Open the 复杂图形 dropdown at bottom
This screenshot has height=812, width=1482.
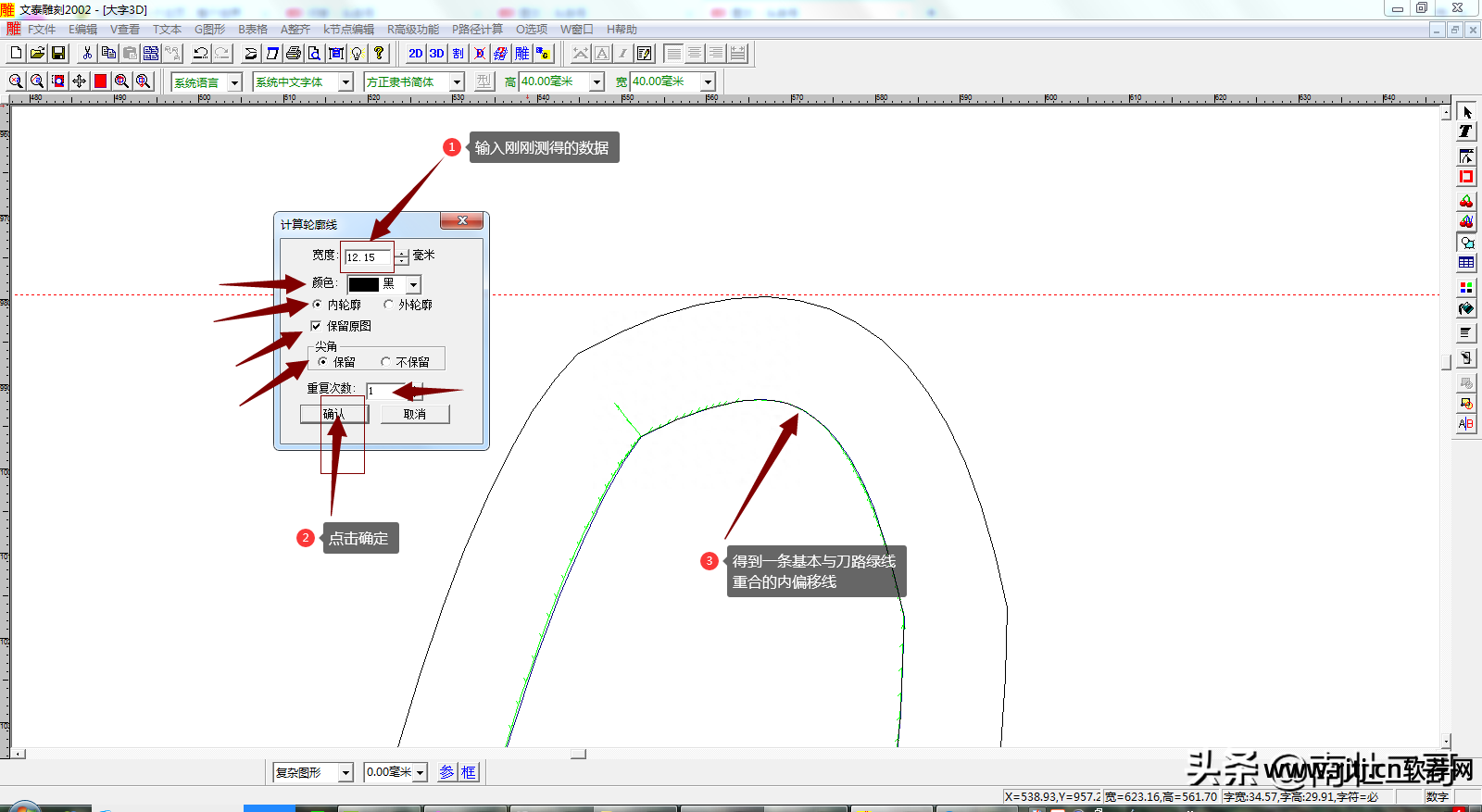(x=345, y=772)
